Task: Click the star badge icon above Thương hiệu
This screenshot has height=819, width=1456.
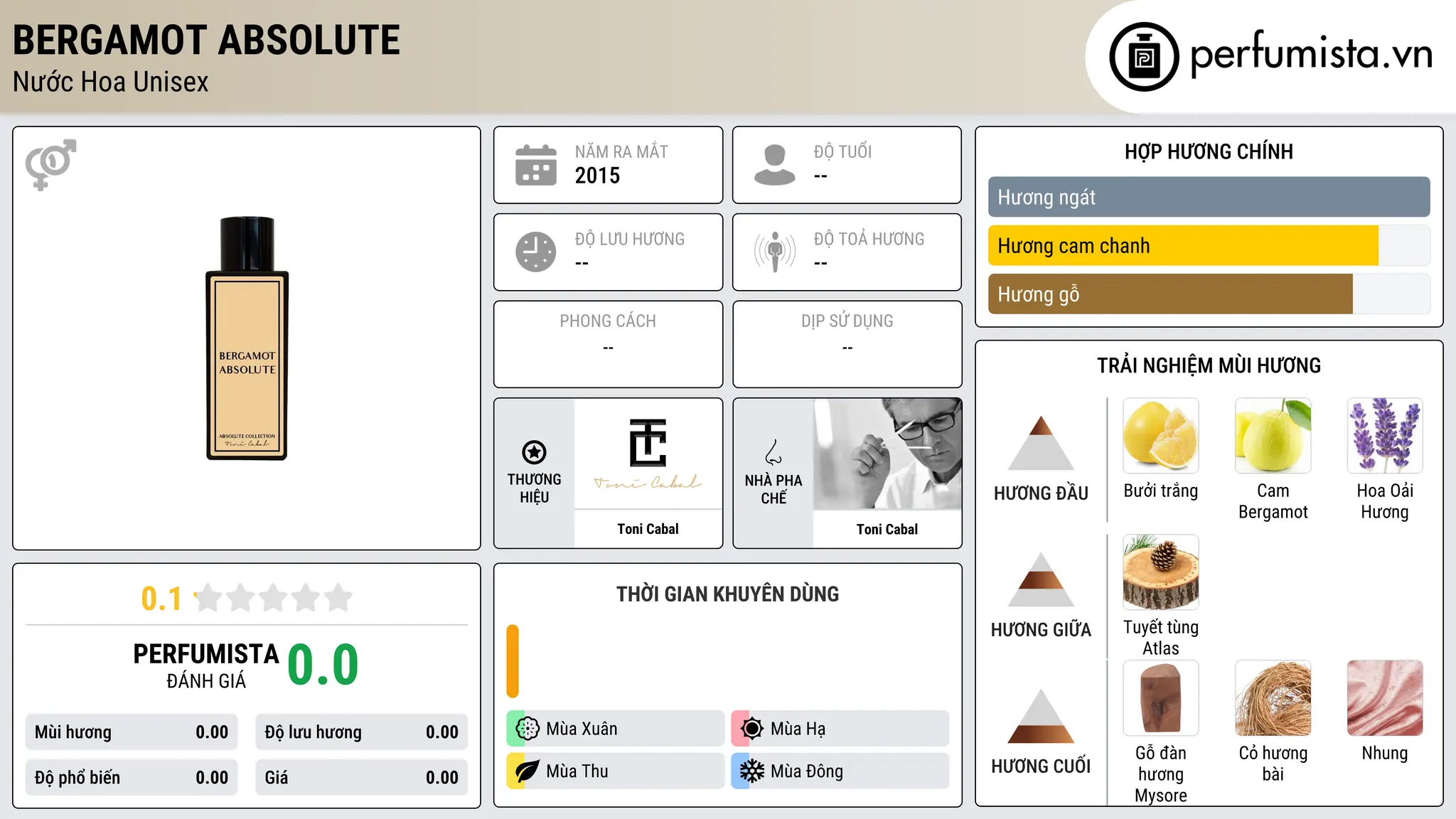Action: (534, 452)
